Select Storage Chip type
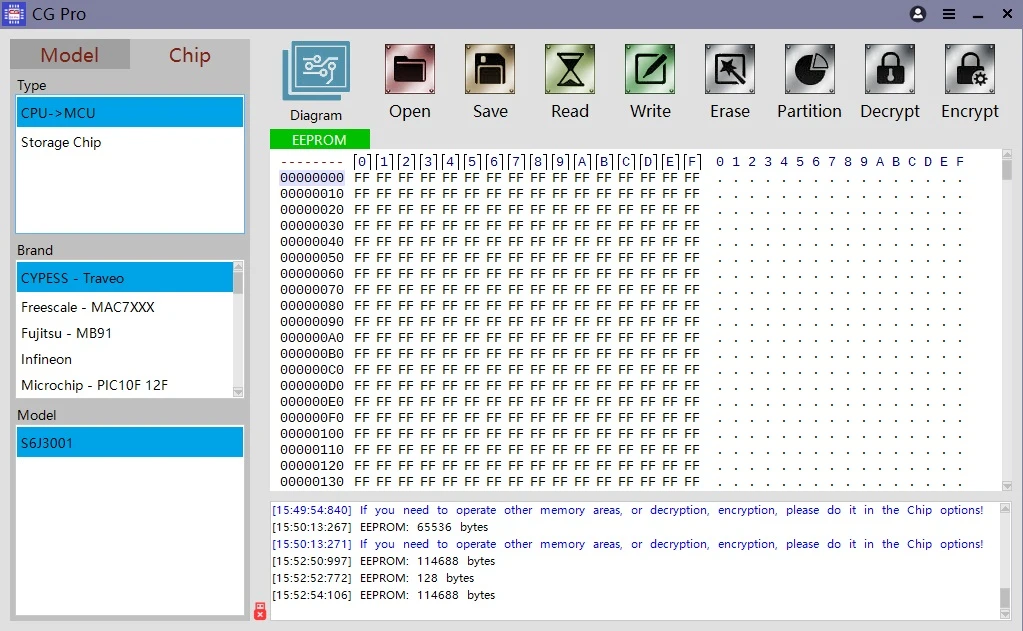 click(x=130, y=142)
